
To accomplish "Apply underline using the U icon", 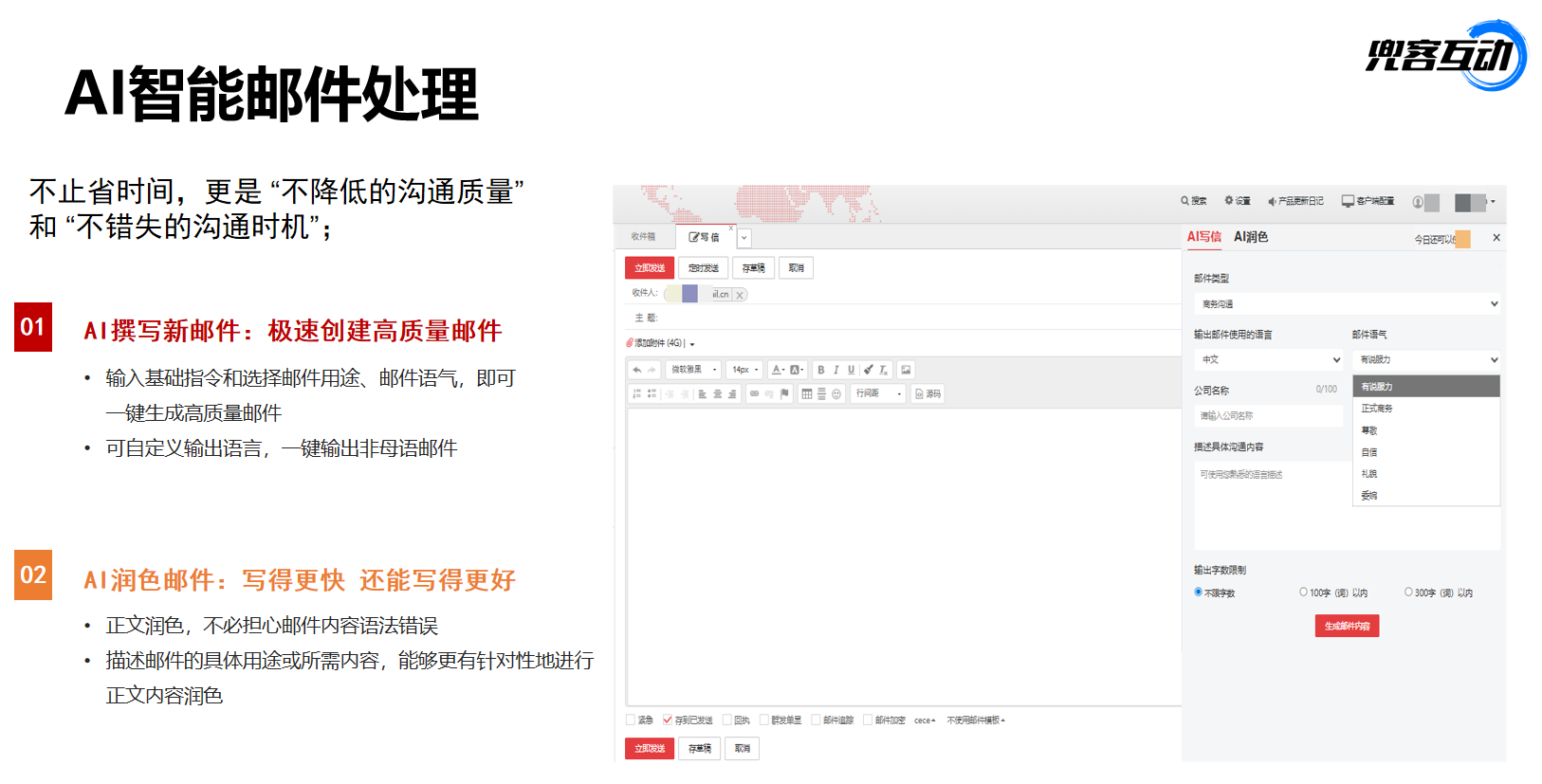I will [851, 370].
